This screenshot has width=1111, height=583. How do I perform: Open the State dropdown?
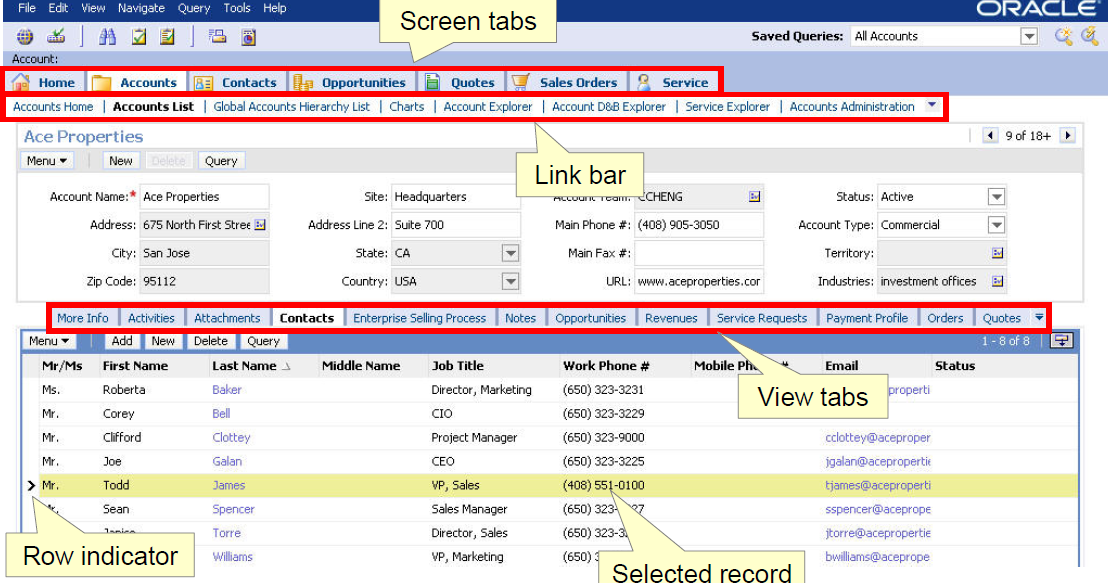point(510,253)
